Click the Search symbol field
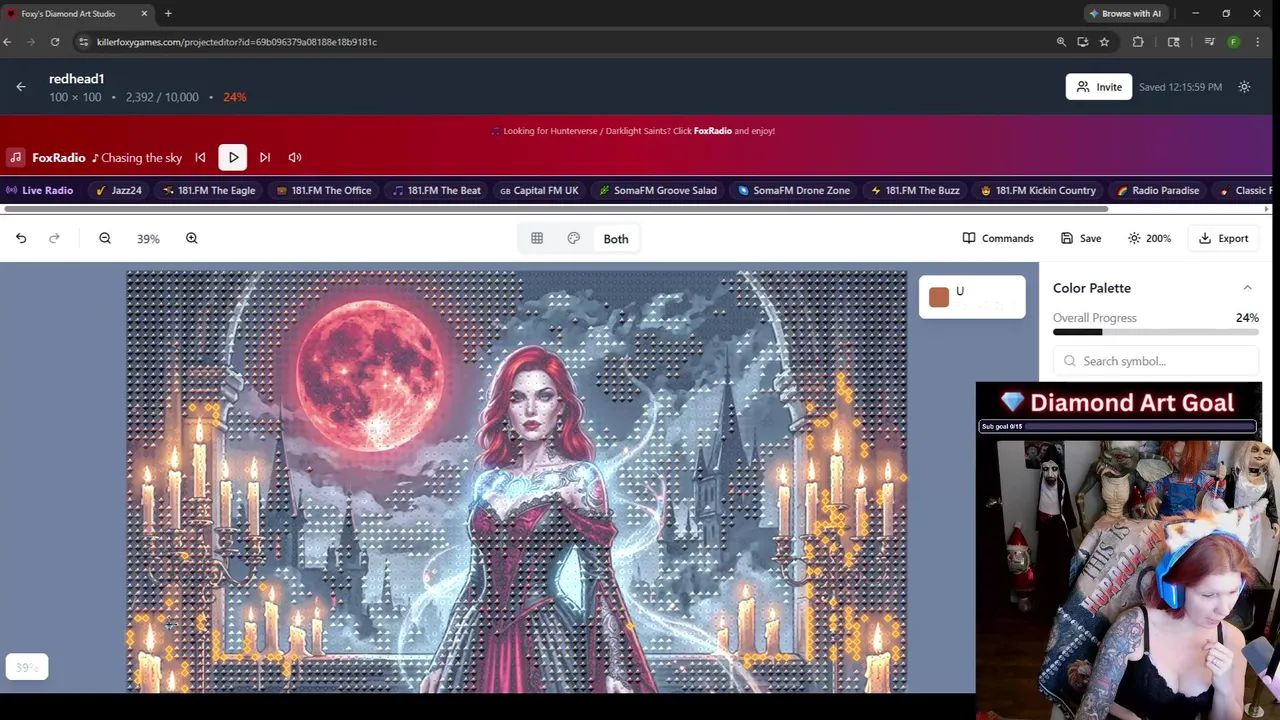 [x=1156, y=361]
